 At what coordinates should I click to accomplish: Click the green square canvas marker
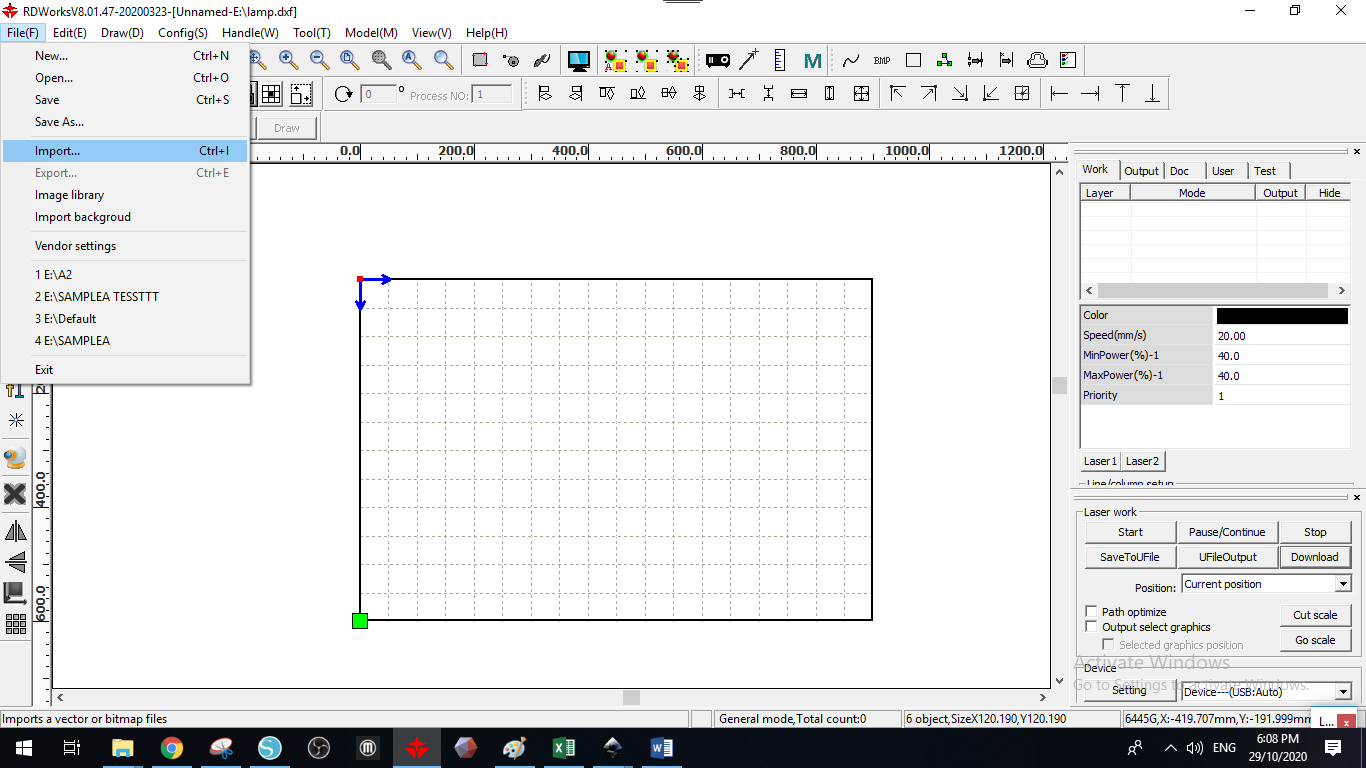pos(360,621)
